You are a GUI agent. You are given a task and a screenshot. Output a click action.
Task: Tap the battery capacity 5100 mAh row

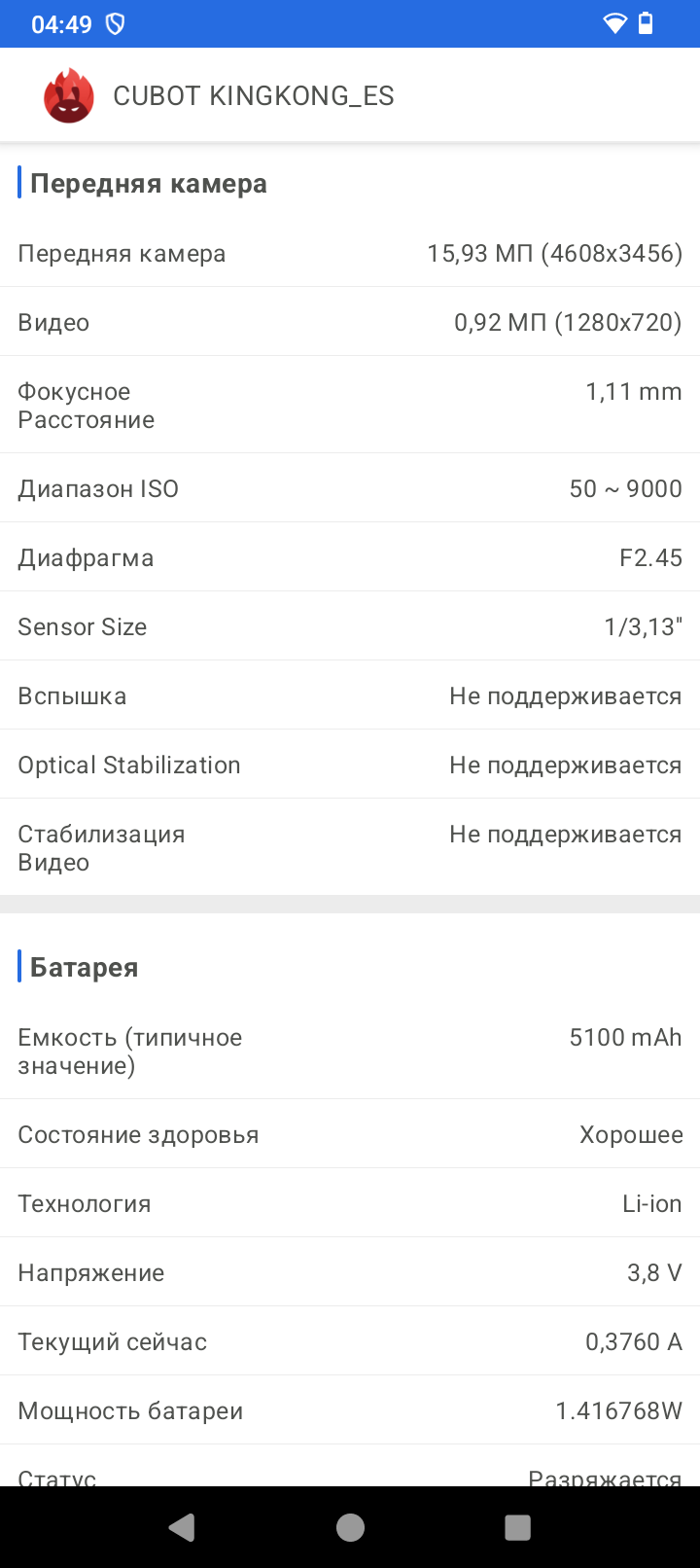click(350, 1051)
